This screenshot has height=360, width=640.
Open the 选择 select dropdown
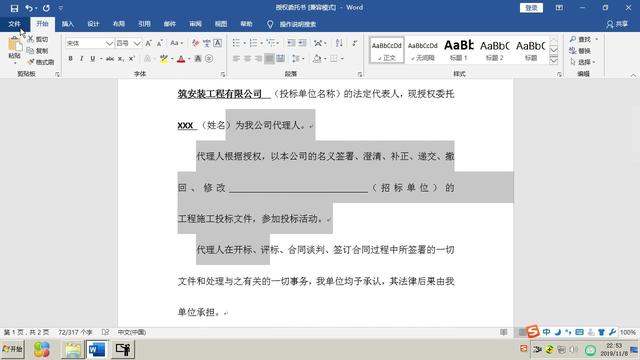coord(582,62)
